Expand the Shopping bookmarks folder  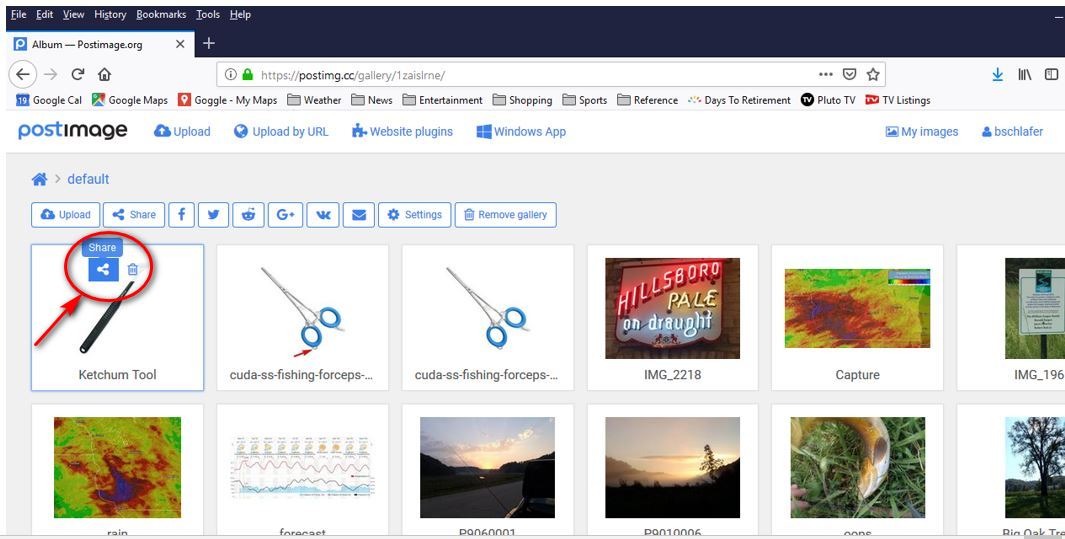(522, 100)
